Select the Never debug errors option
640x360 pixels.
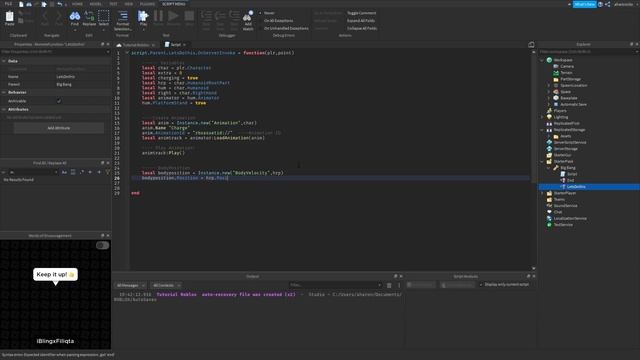269,13
